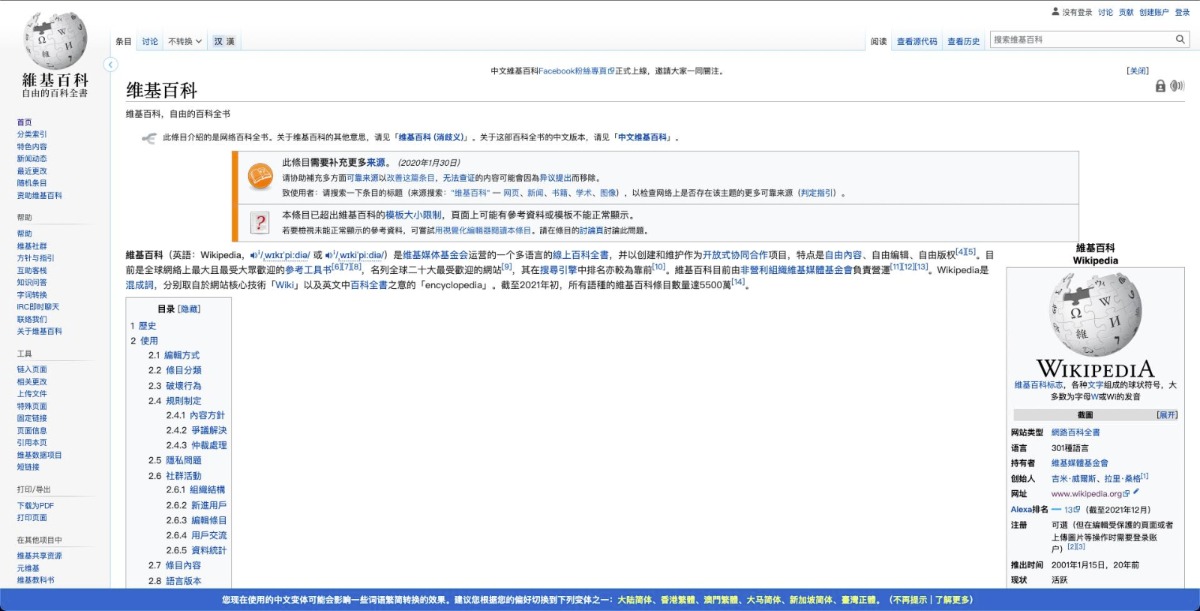Open the 条目 article tab
1200x611 pixels.
point(124,41)
